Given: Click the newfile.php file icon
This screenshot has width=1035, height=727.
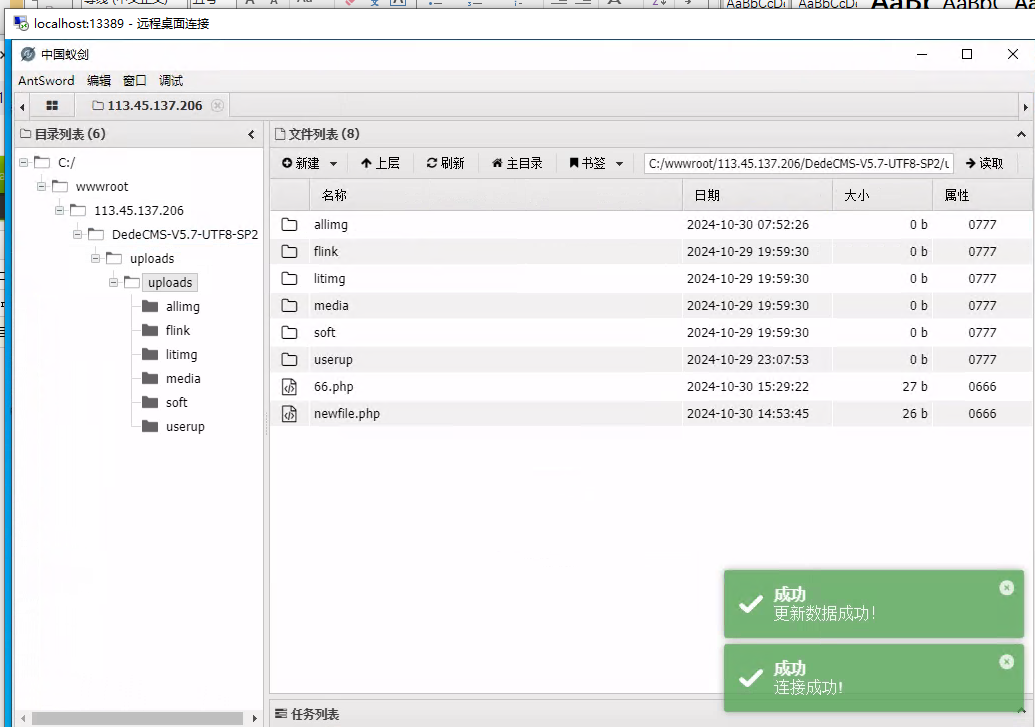Looking at the screenshot, I should coord(289,414).
